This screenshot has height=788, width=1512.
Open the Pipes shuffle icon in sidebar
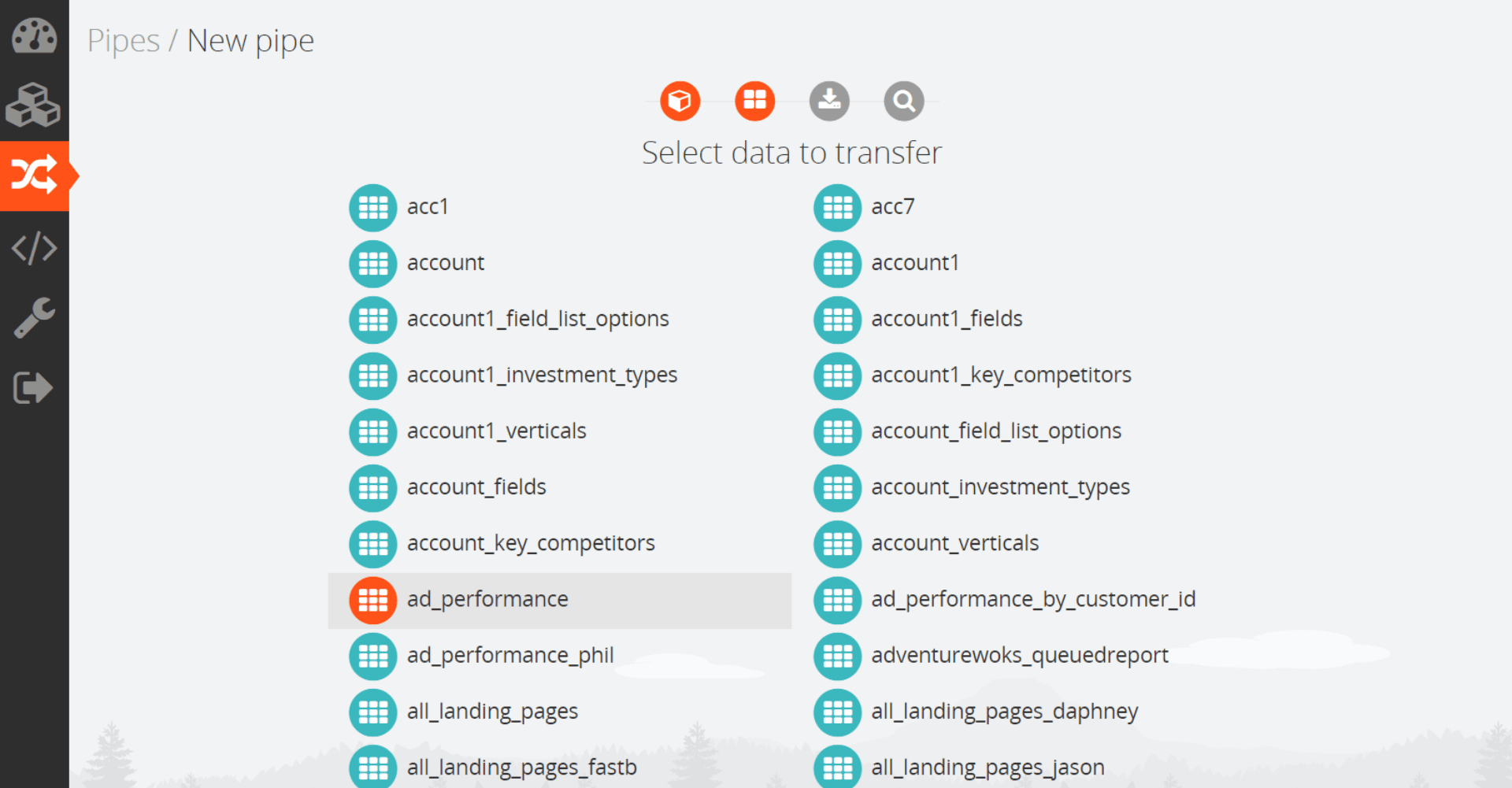pyautogui.click(x=34, y=176)
